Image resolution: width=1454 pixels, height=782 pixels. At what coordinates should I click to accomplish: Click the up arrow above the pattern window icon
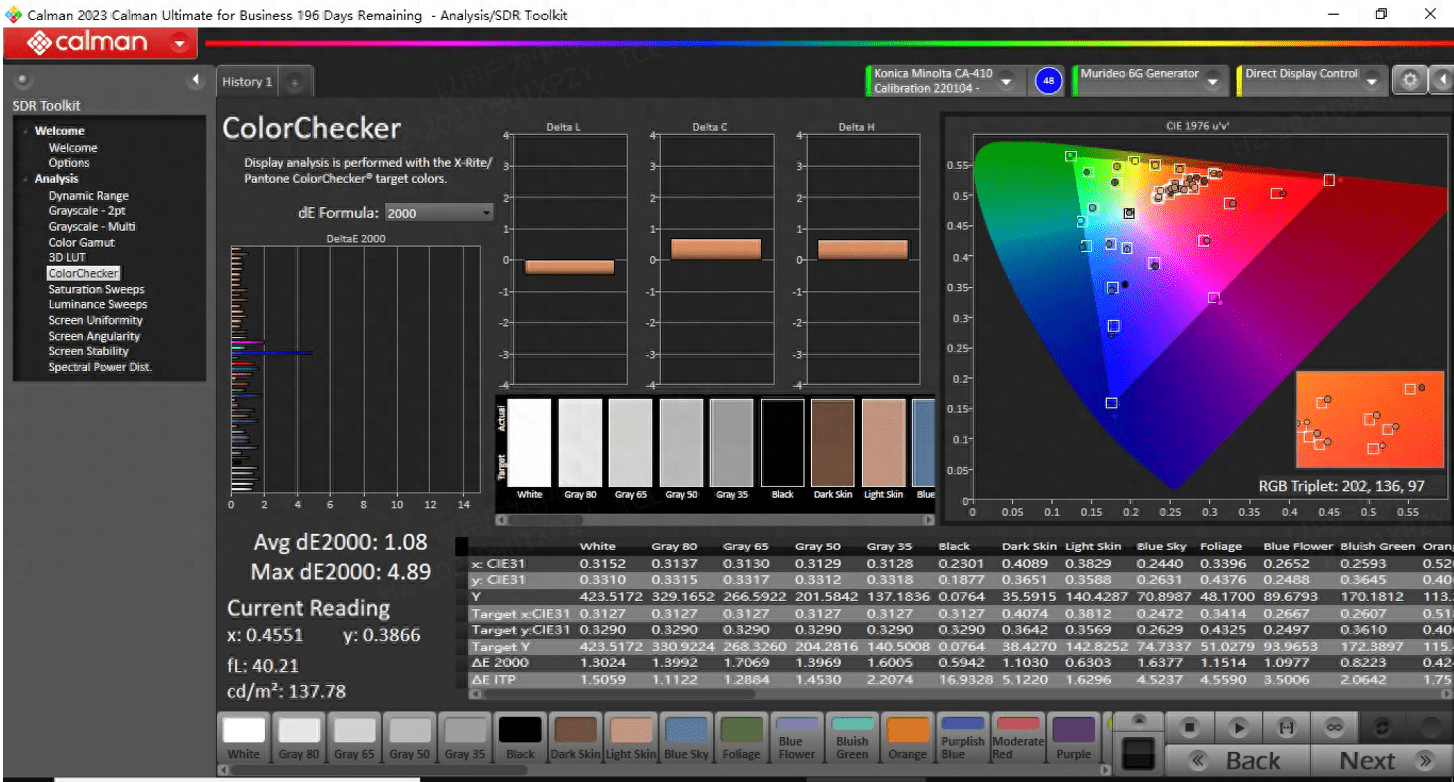click(1139, 721)
